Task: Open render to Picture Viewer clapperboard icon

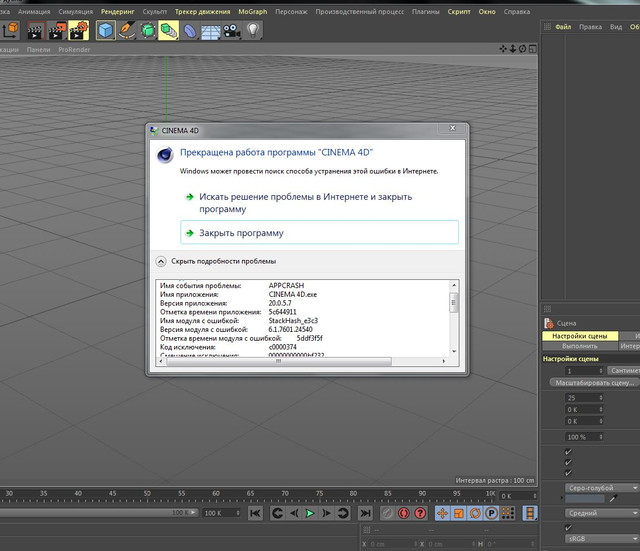Action: [x=57, y=31]
